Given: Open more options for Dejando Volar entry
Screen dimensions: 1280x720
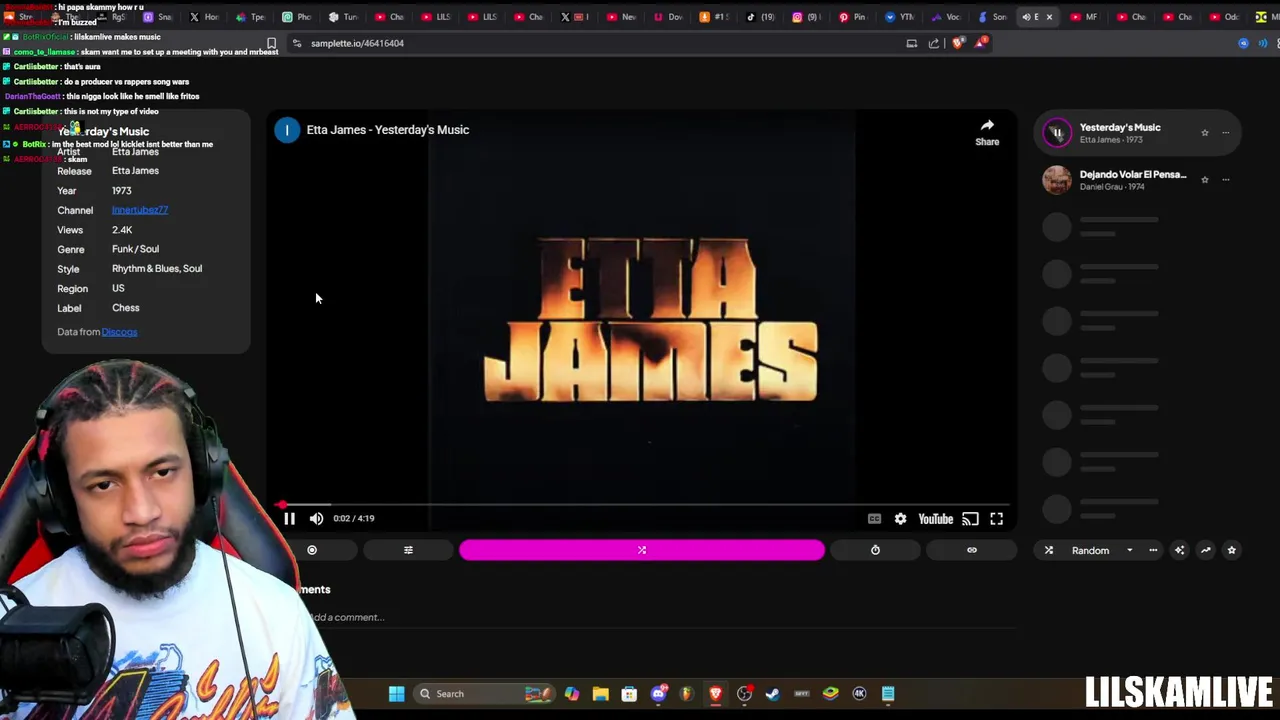Looking at the screenshot, I should point(1226,180).
